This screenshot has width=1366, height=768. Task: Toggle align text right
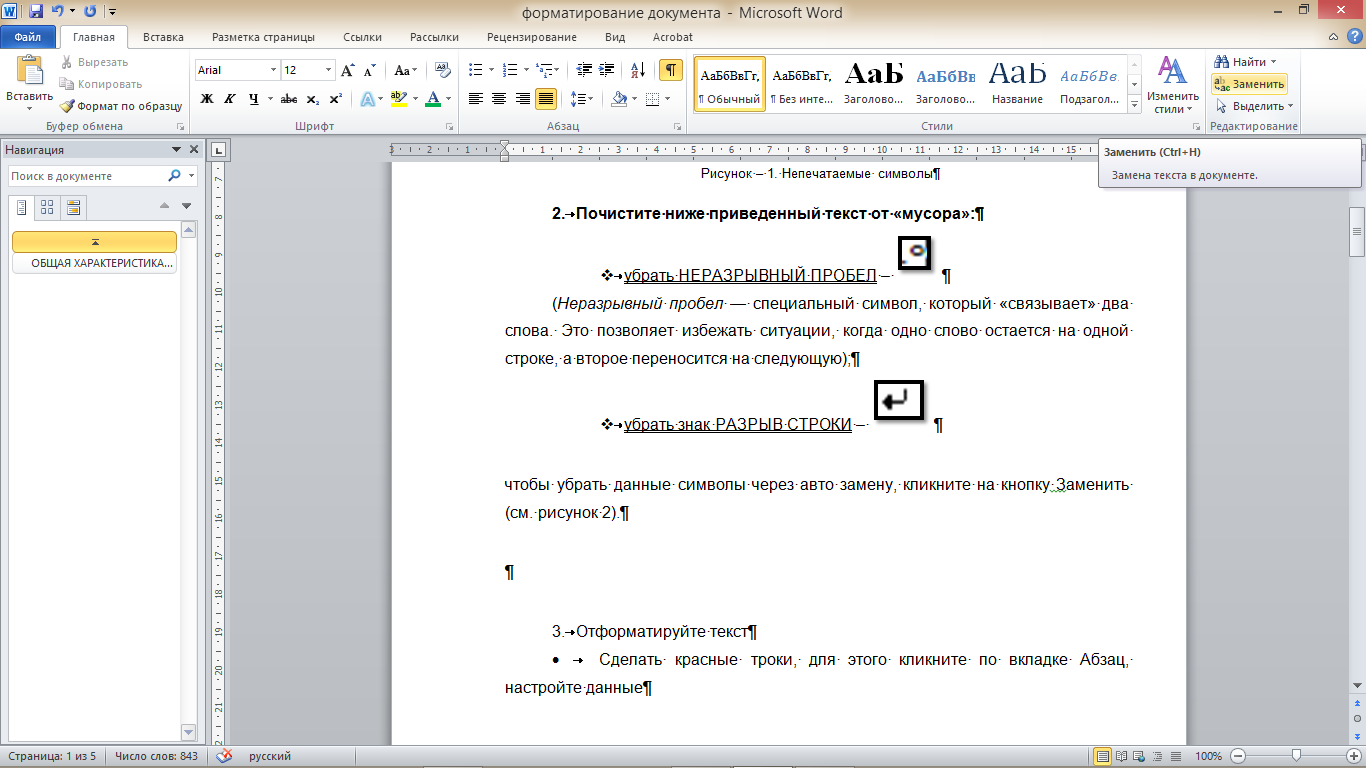[x=522, y=98]
